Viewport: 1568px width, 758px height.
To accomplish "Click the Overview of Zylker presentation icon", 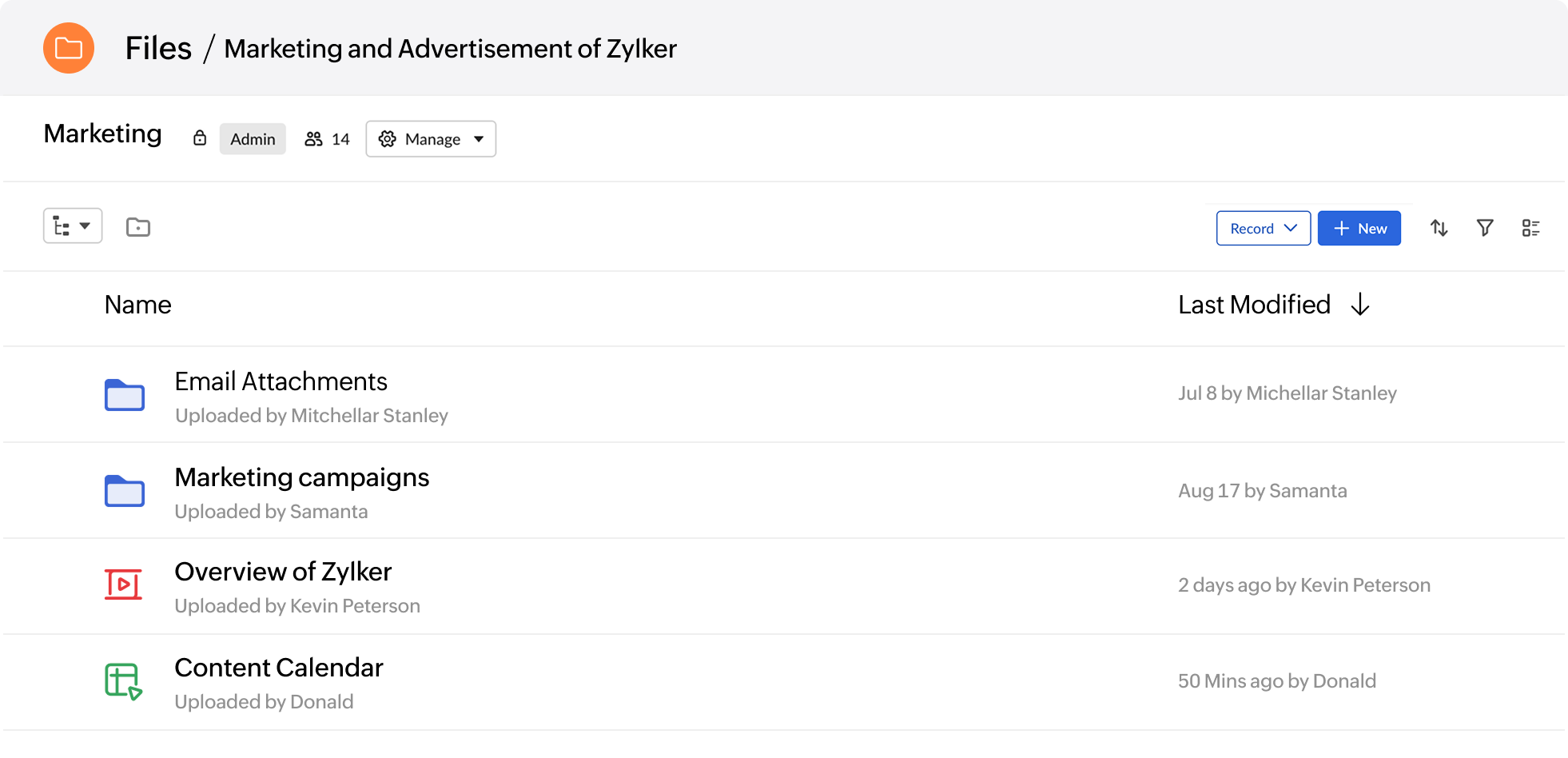I will (x=124, y=585).
